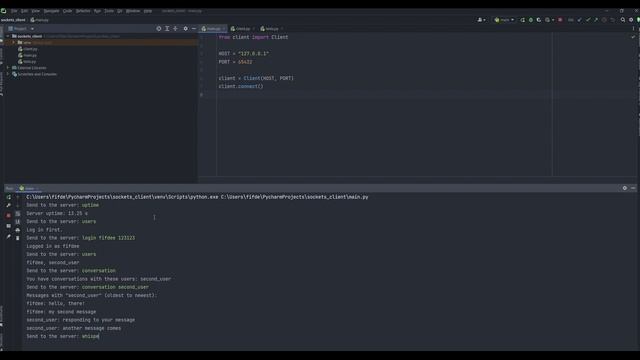
Task: Open the Window menu
Action: click(x=133, y=11)
